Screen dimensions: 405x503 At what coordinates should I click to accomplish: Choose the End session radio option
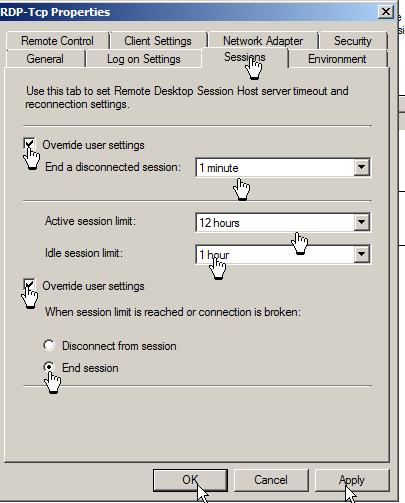[x=49, y=367]
